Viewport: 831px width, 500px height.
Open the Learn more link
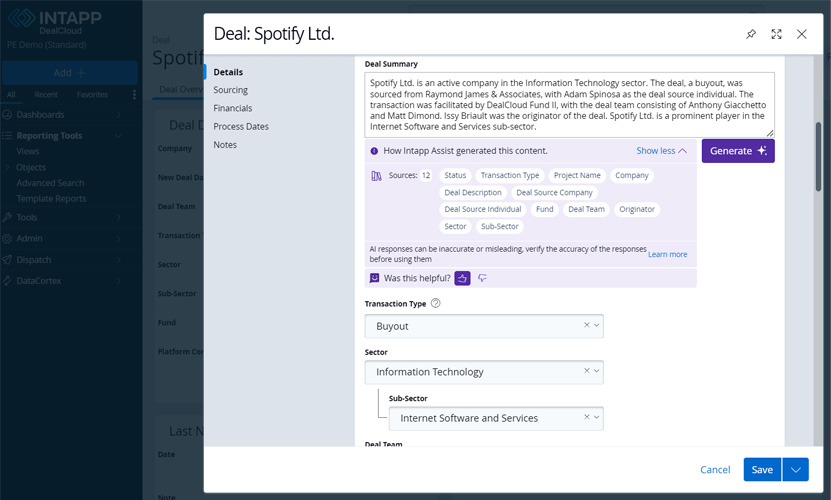pyautogui.click(x=667, y=255)
